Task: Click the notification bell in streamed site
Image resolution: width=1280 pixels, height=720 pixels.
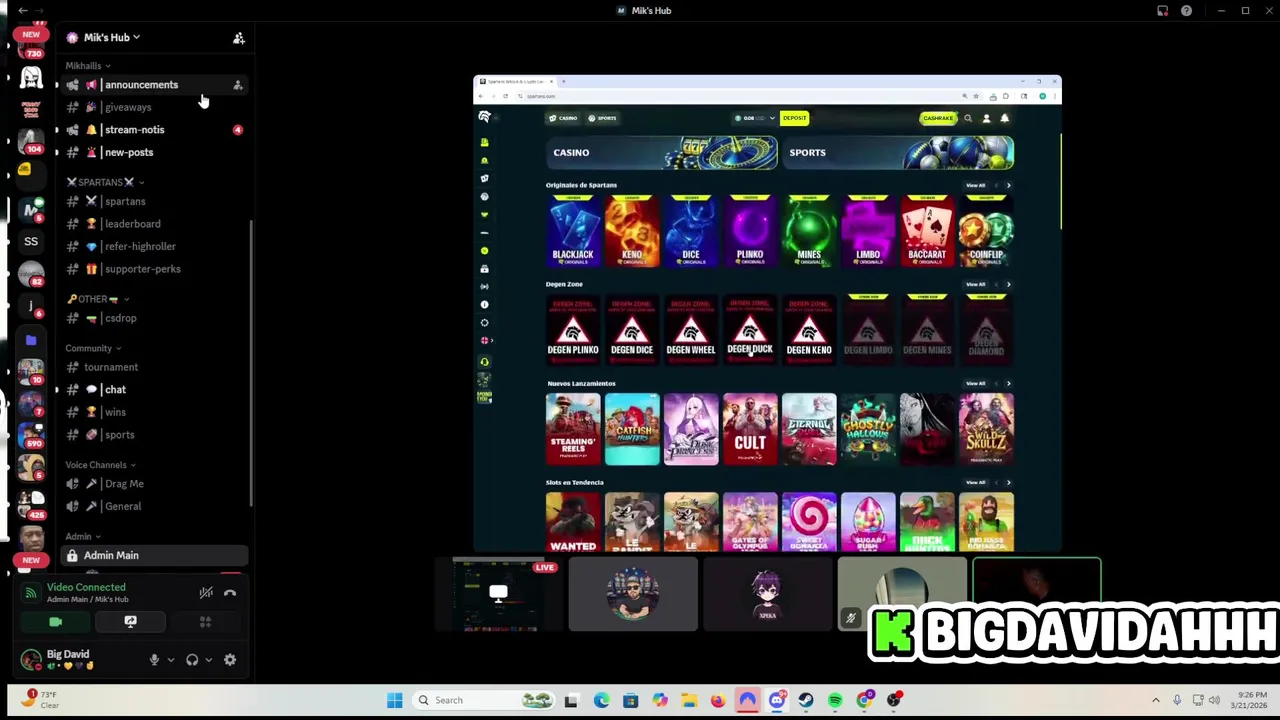Action: (x=1005, y=118)
